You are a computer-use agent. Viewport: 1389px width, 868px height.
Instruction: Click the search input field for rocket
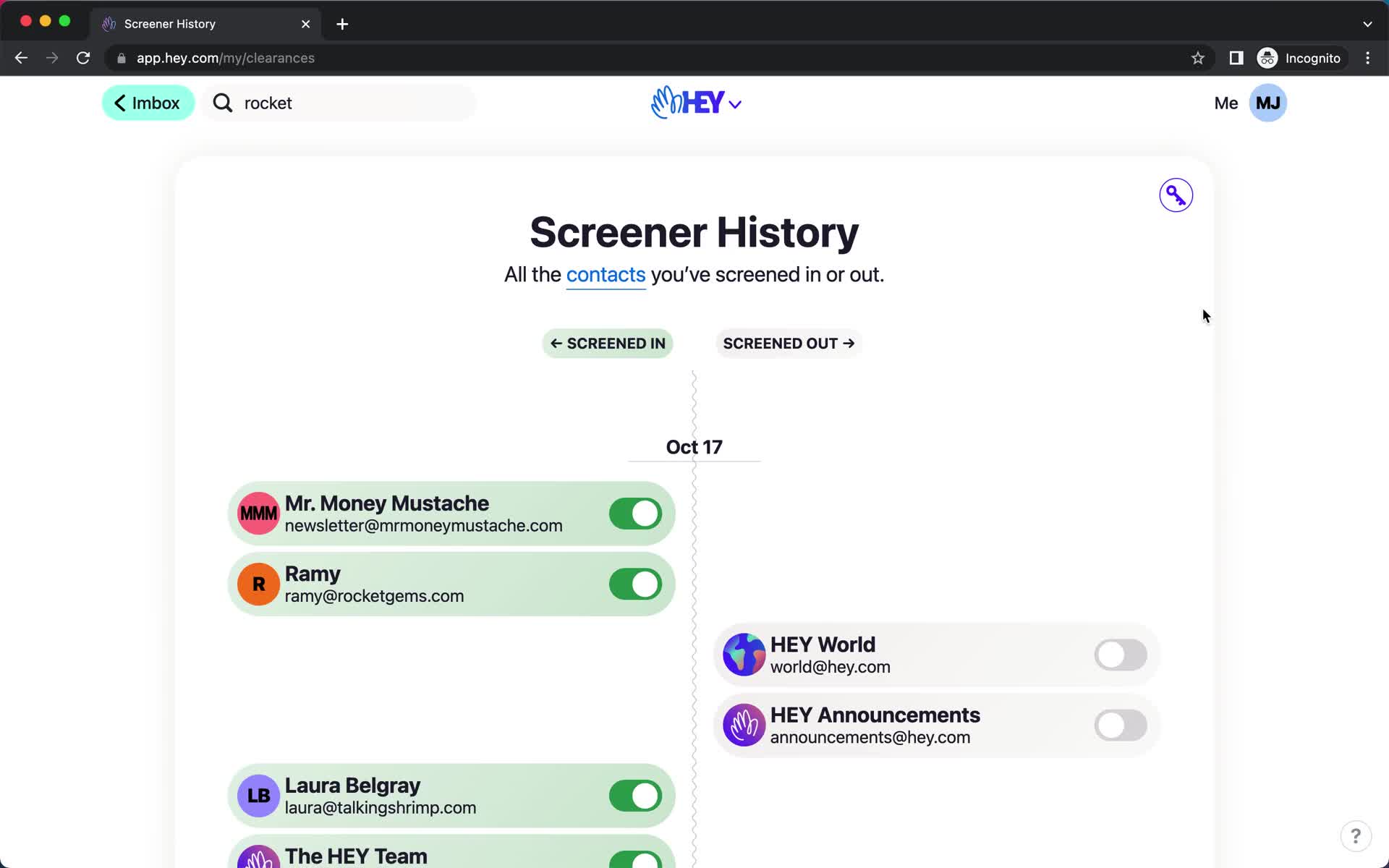point(339,102)
